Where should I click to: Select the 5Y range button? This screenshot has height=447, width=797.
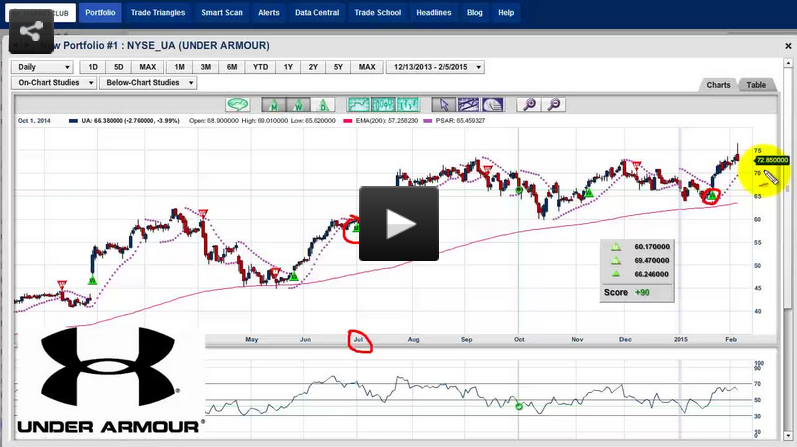[338, 67]
